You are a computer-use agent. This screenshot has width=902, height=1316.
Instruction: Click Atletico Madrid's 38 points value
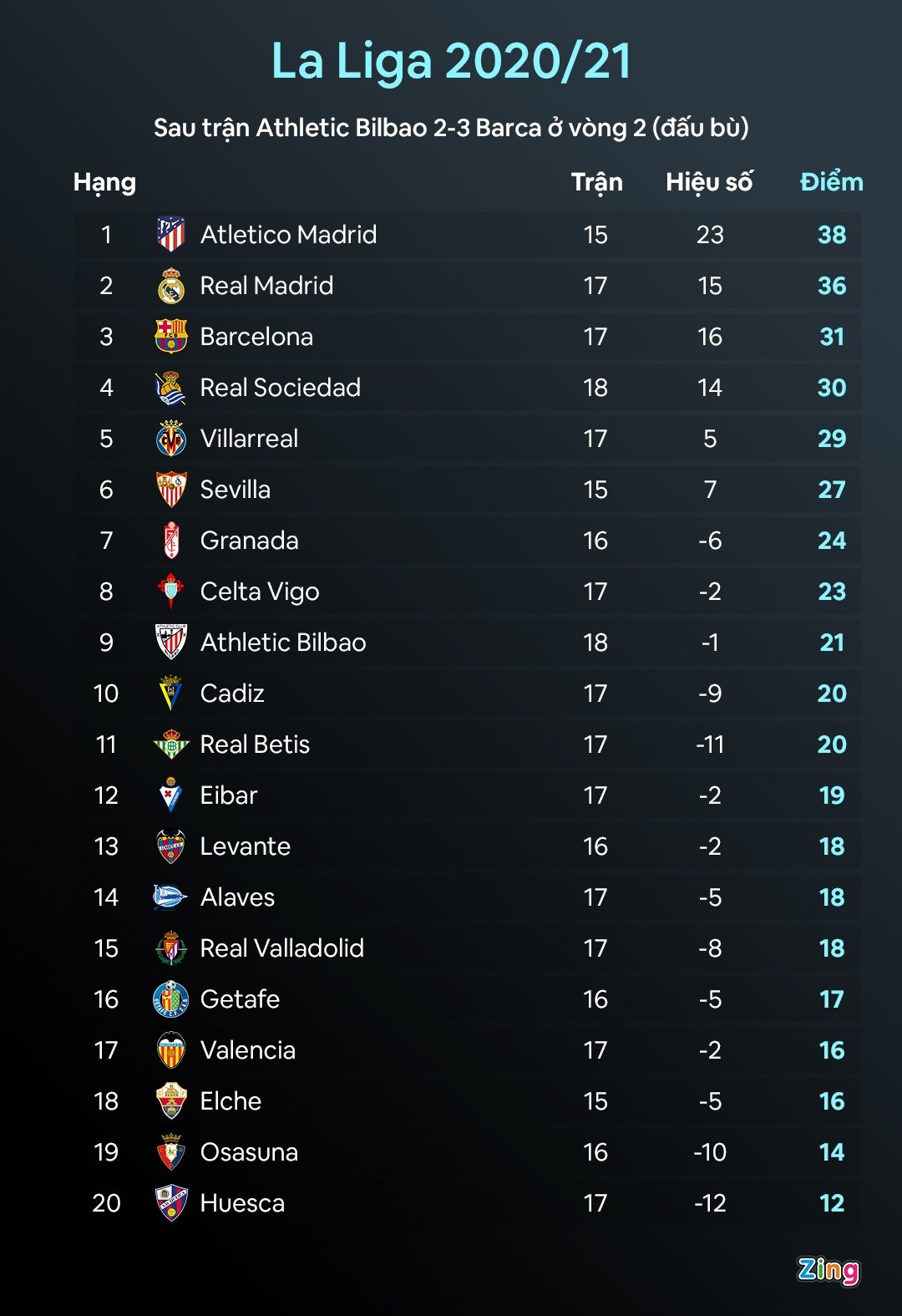point(832,235)
